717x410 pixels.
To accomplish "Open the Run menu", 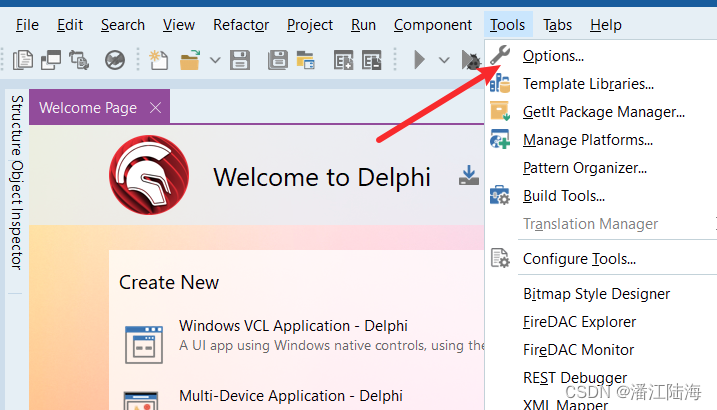I will point(363,25).
